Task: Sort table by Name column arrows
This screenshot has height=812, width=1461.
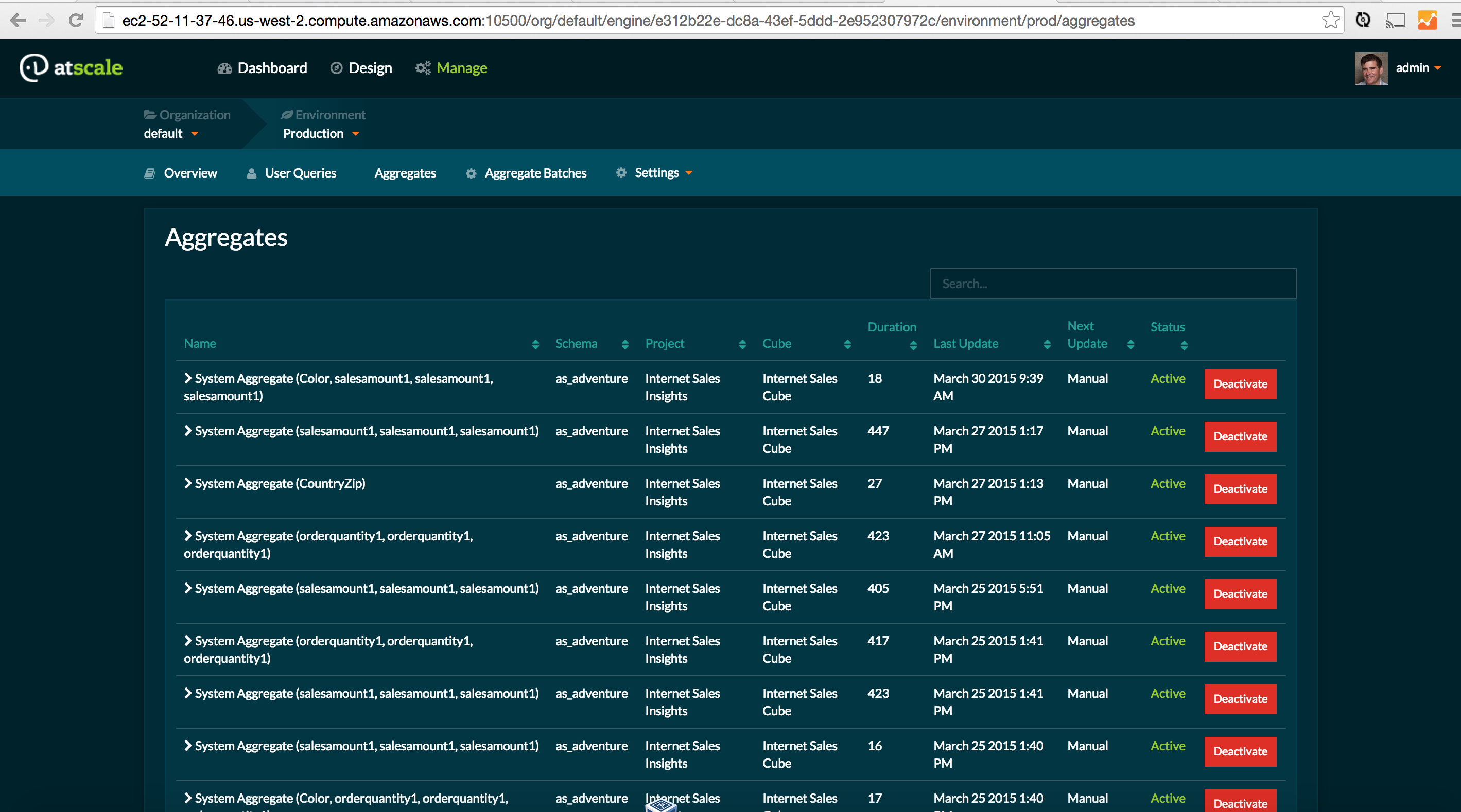Action: click(535, 344)
